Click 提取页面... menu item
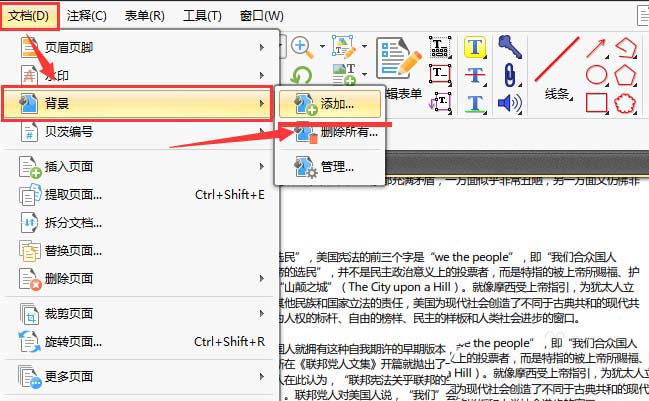Image resolution: width=649 pixels, height=401 pixels. tap(141, 194)
